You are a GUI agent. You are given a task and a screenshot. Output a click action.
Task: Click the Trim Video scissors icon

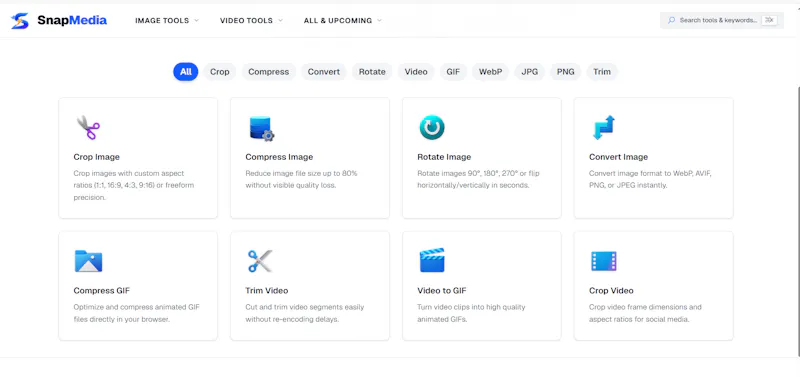point(260,261)
